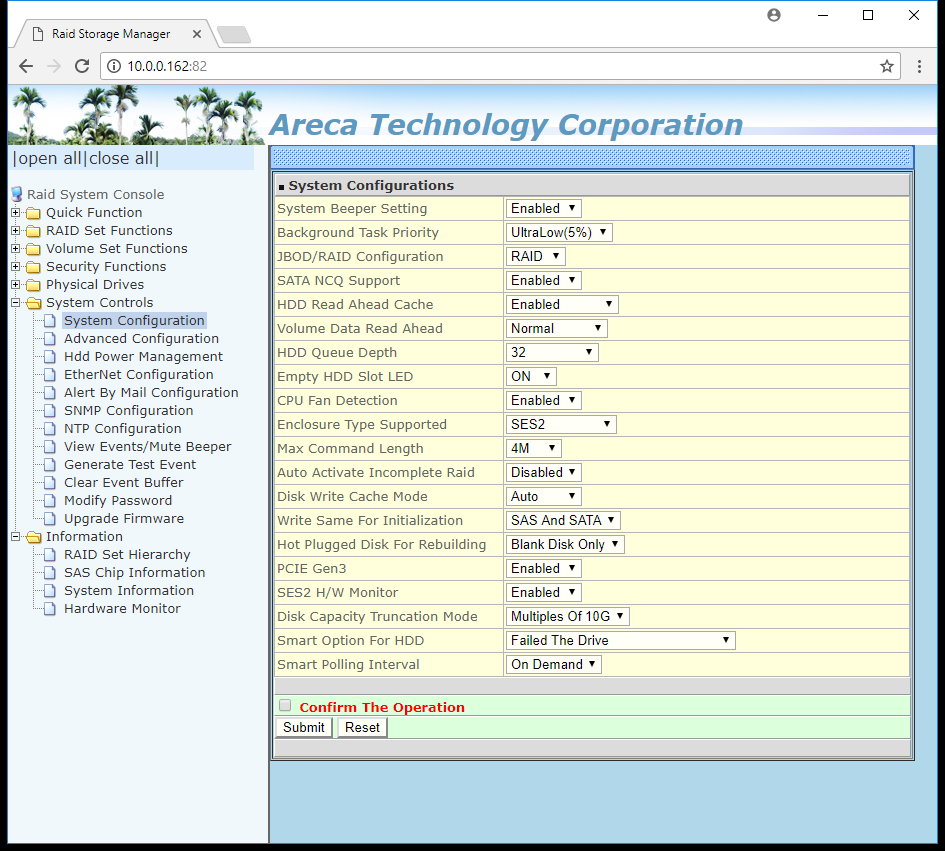Click the 'close all' link

pyautogui.click(x=121, y=159)
